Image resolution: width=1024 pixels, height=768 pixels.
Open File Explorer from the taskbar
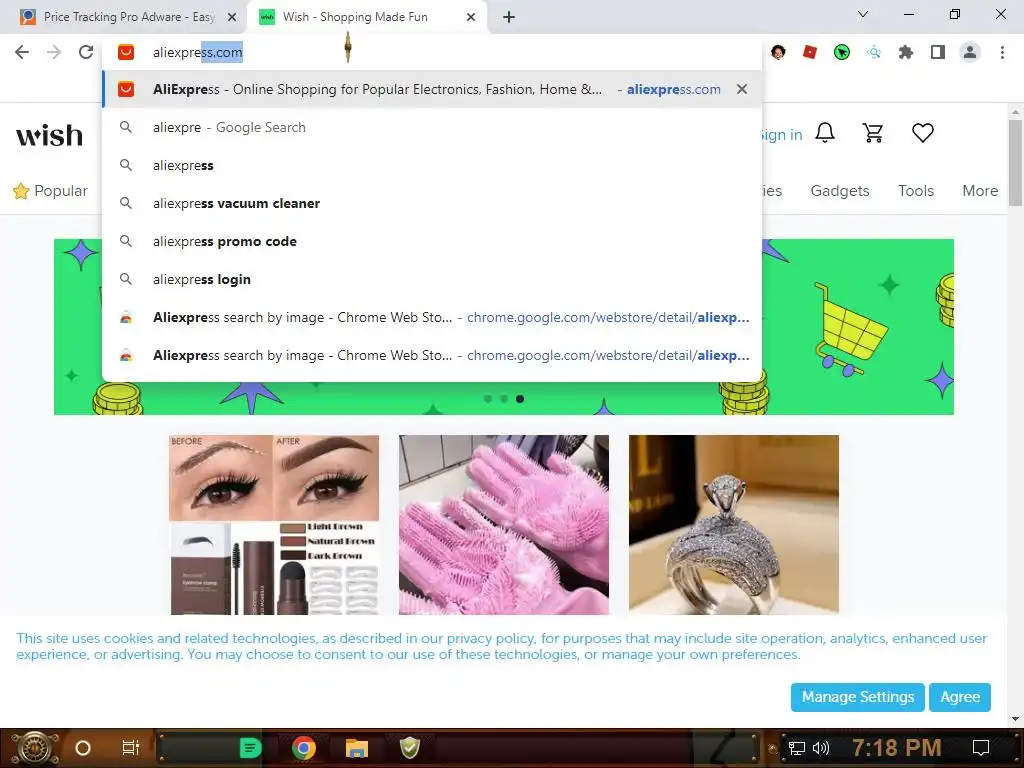point(357,748)
